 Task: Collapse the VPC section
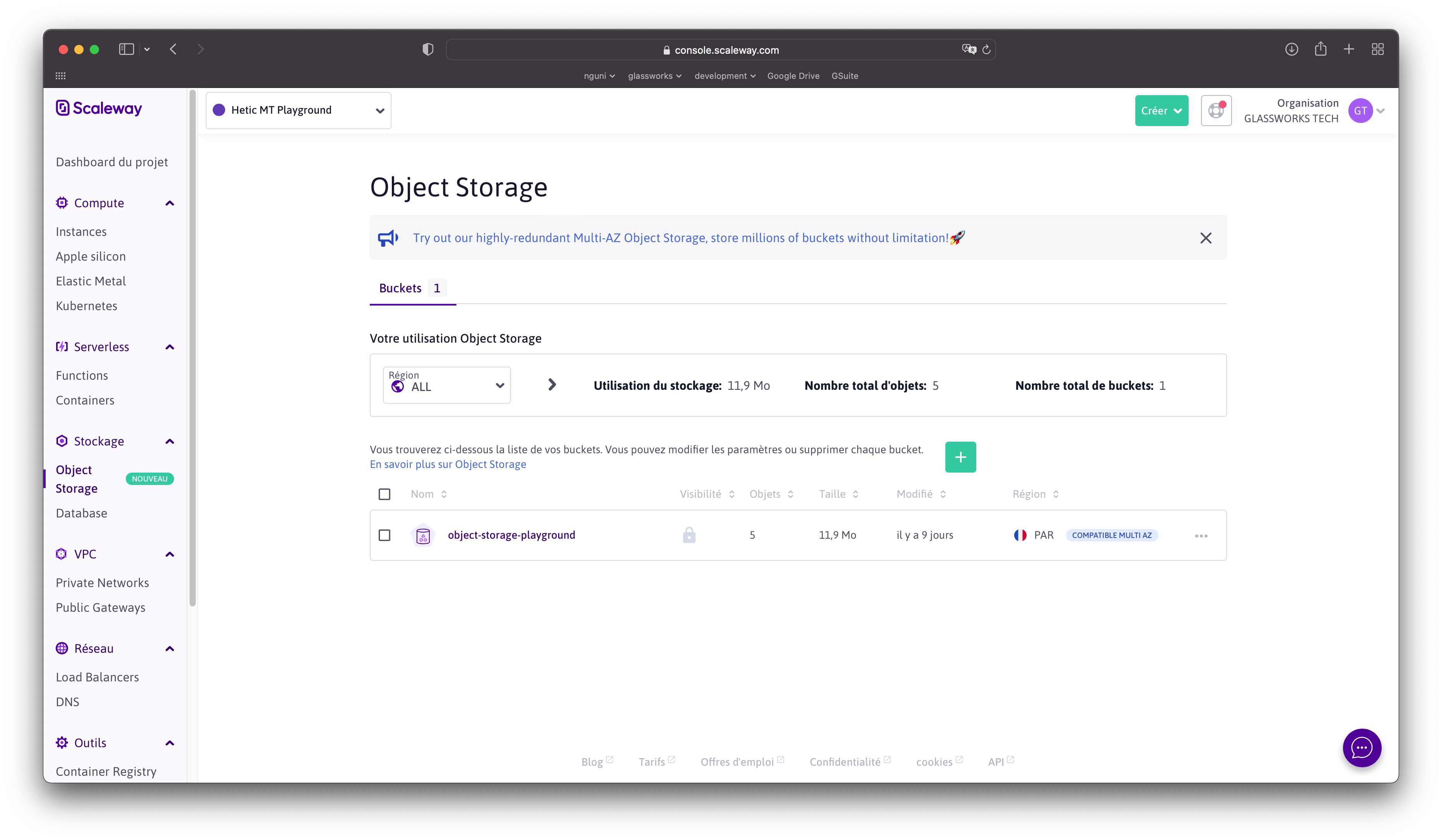(x=170, y=554)
